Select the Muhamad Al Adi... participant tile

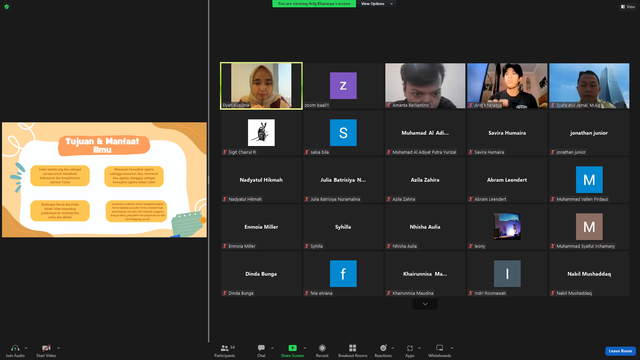coord(425,133)
